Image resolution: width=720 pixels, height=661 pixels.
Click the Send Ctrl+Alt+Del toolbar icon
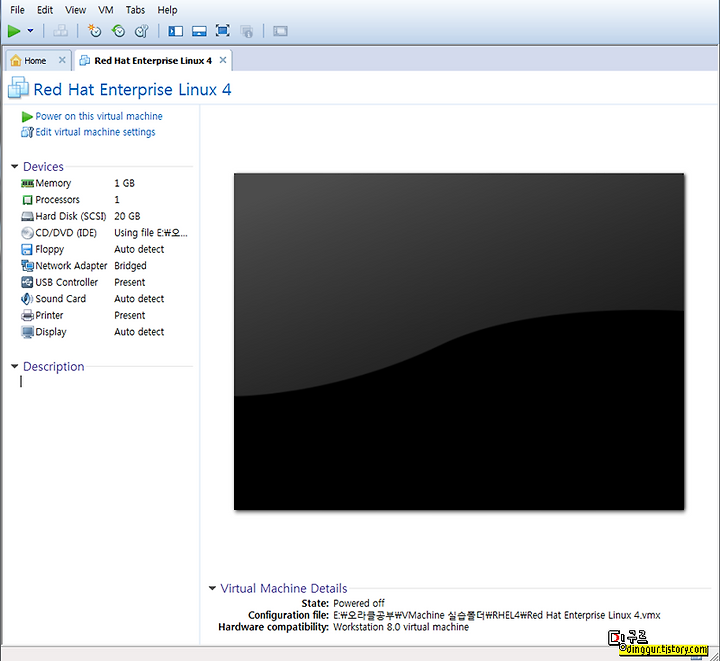tap(60, 31)
